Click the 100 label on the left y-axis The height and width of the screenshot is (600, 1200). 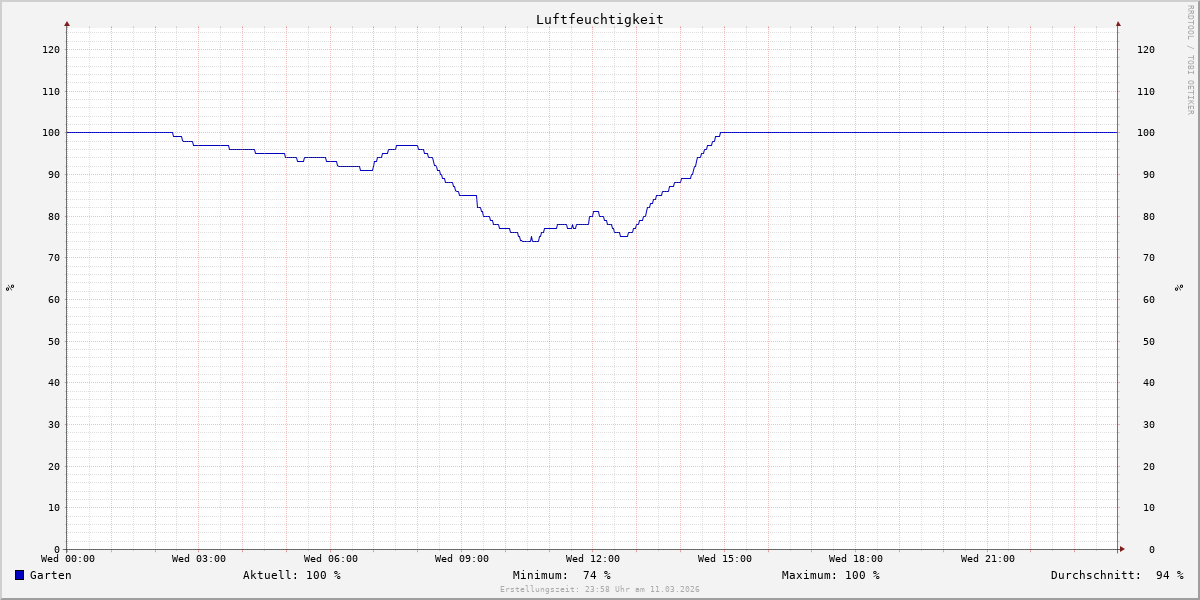click(x=50, y=133)
